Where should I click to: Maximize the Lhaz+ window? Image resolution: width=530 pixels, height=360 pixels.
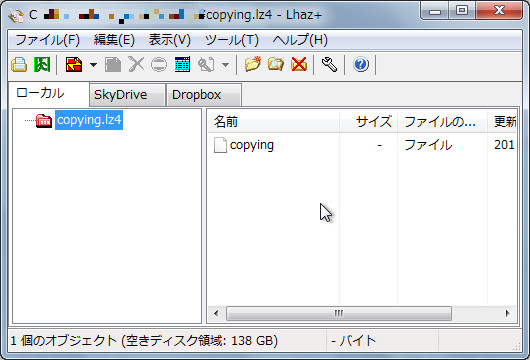tap(462, 11)
